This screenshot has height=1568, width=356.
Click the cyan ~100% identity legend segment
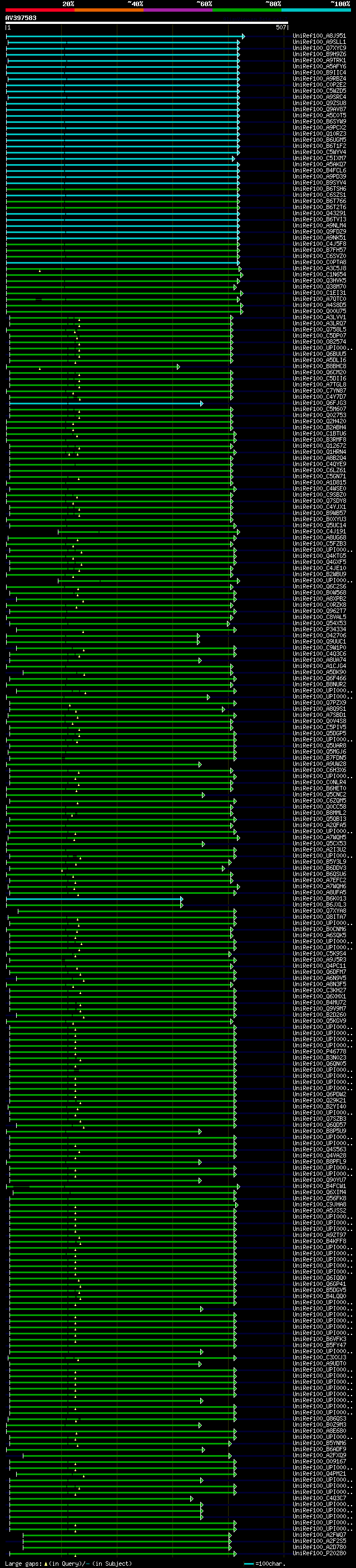[x=317, y=10]
